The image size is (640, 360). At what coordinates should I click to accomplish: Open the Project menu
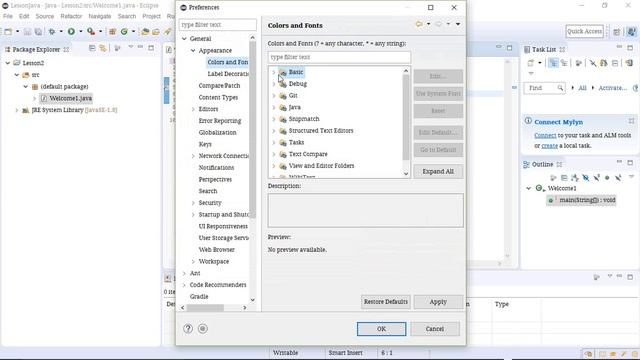151,16
